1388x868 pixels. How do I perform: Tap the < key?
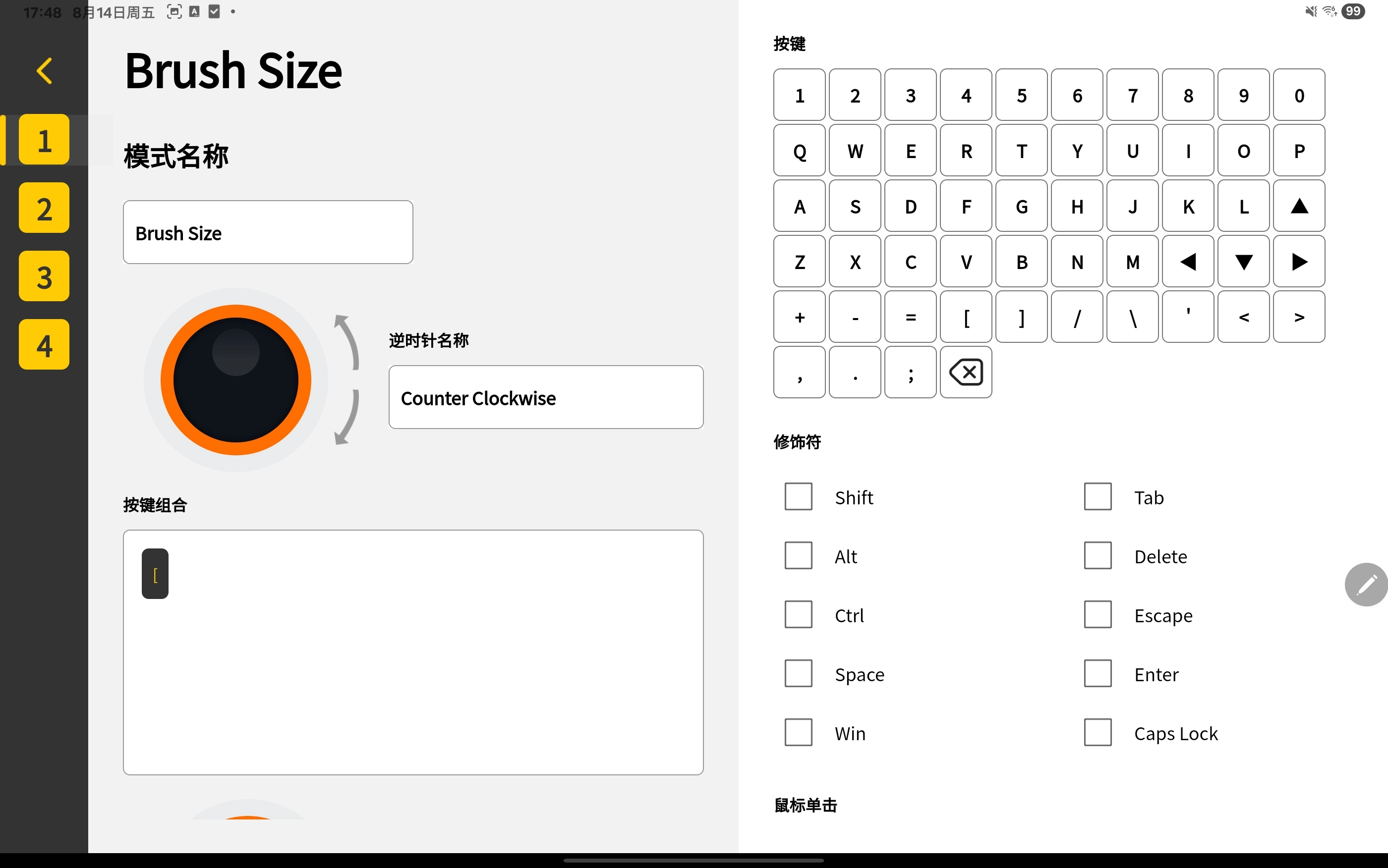(1244, 317)
